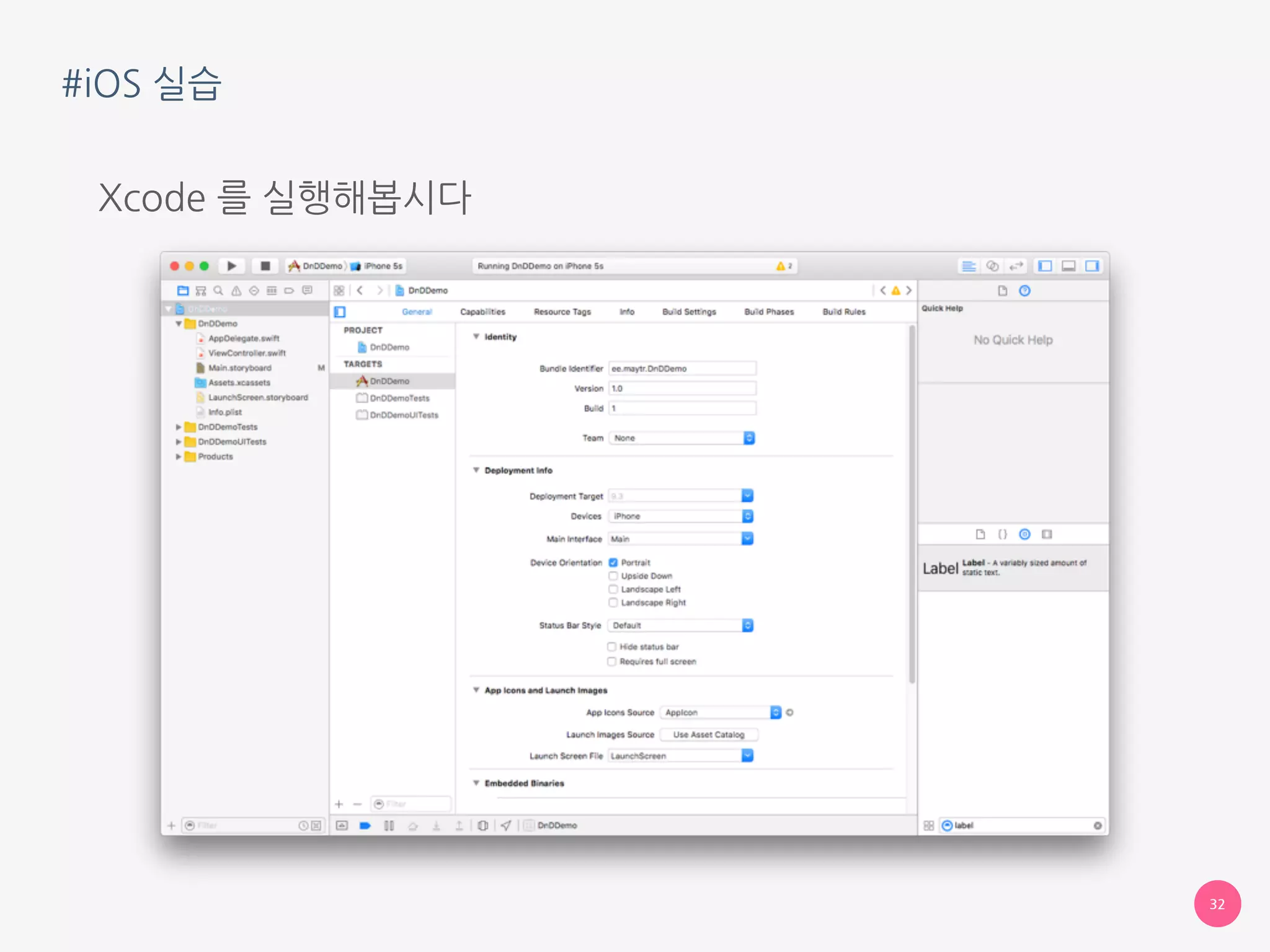
Task: Open the App Icons Source dropdown
Action: pos(721,713)
